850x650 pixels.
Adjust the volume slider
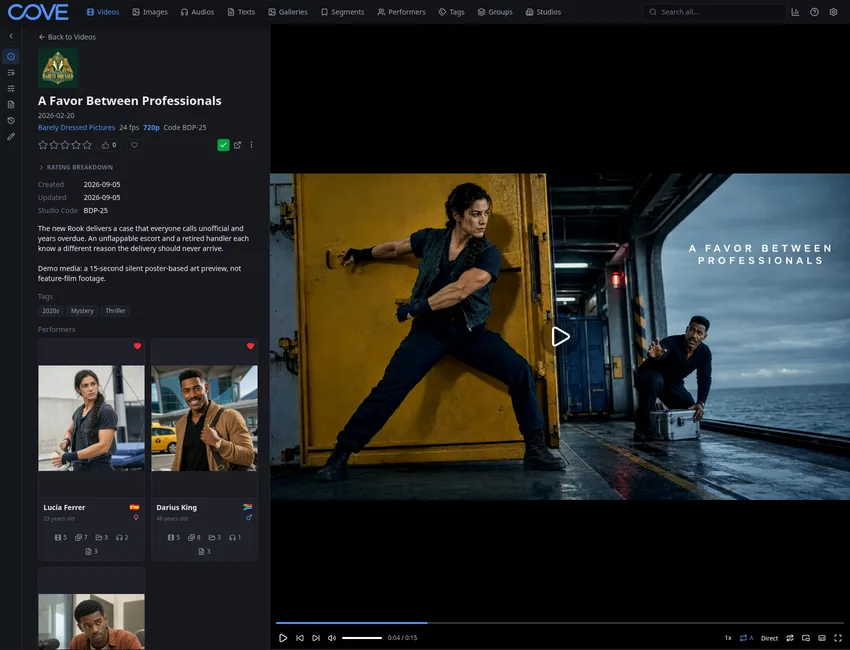[x=362, y=638]
